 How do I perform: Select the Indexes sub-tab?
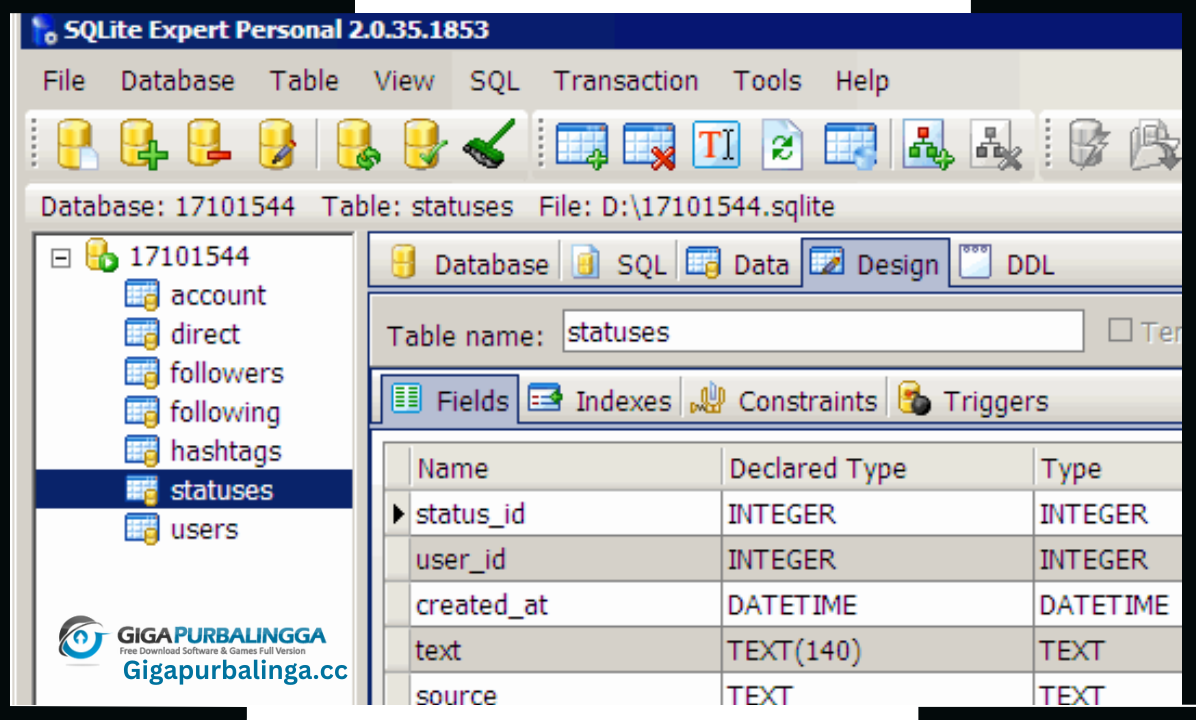600,401
